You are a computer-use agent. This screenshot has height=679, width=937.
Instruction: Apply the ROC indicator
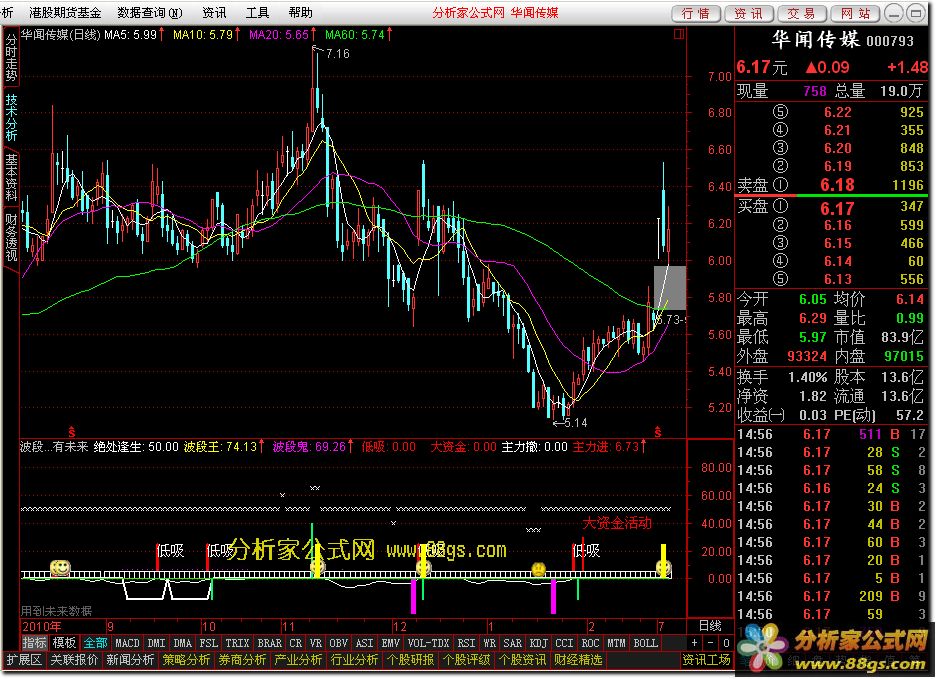(591, 644)
